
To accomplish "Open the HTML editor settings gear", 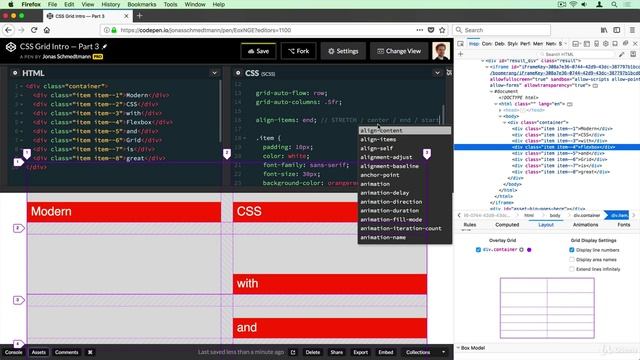I will click(15, 73).
